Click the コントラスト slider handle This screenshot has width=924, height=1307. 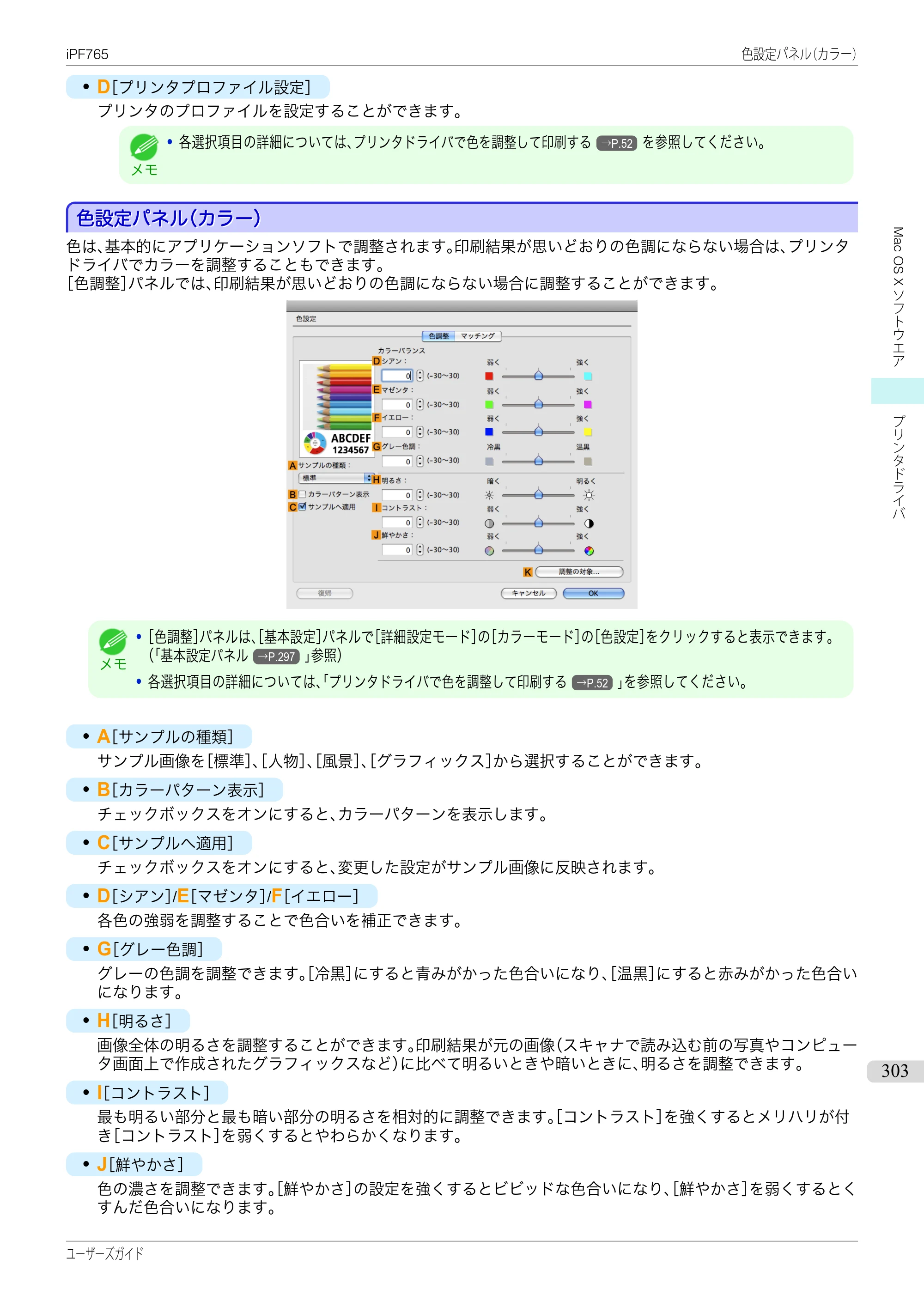click(538, 523)
